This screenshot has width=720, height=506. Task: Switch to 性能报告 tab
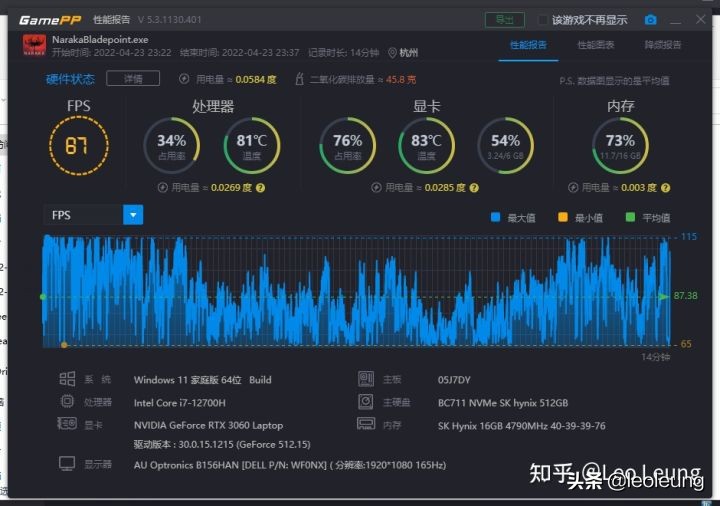click(528, 45)
